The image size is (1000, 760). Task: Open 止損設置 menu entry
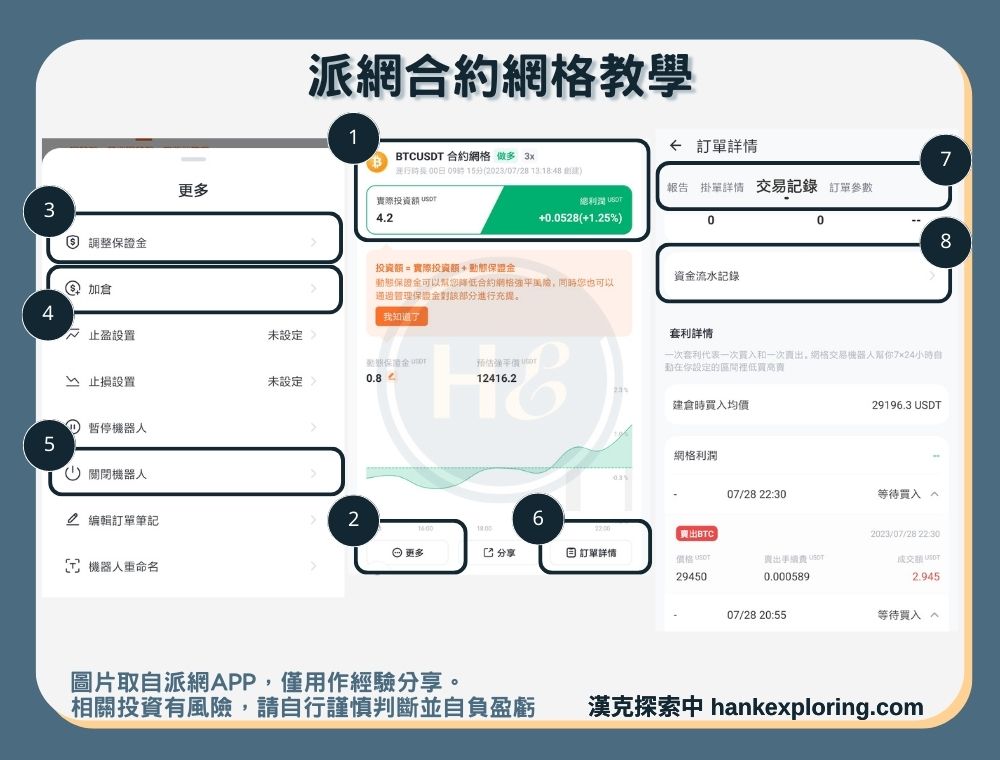coord(193,381)
